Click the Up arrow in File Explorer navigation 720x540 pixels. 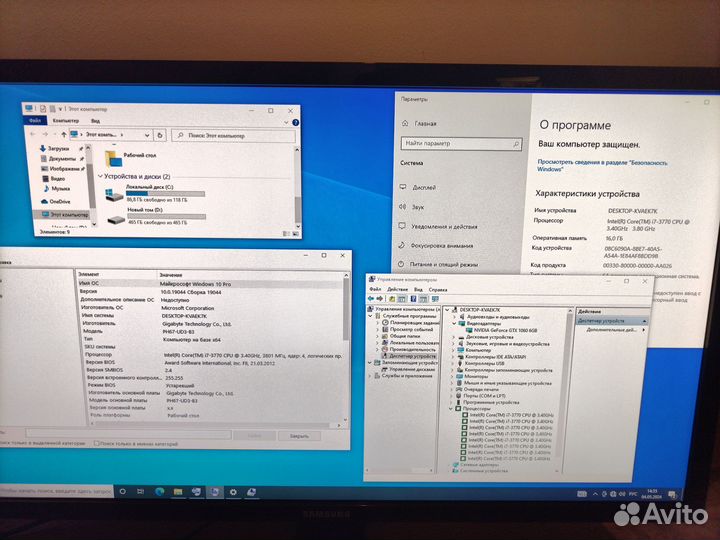point(64,135)
